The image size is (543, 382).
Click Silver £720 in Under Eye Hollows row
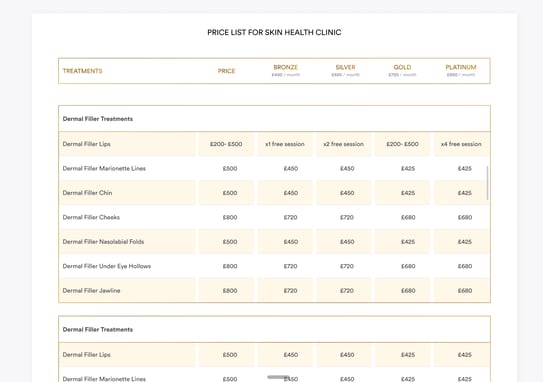point(347,266)
